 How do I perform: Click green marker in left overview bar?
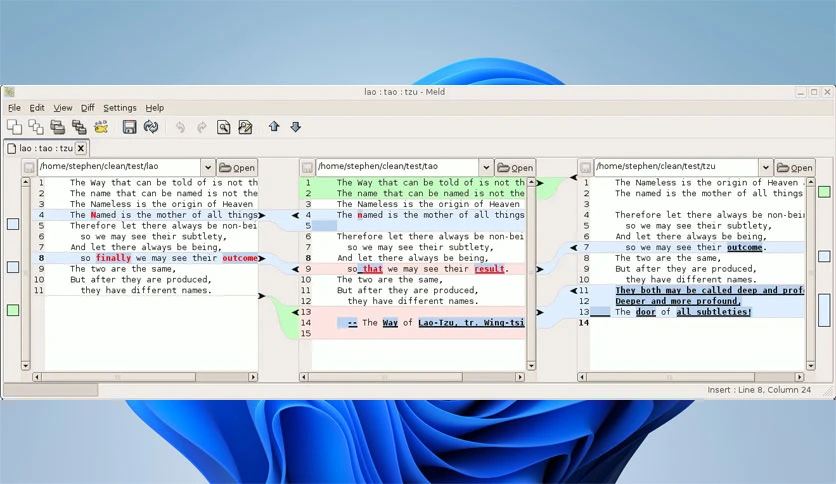[x=13, y=310]
